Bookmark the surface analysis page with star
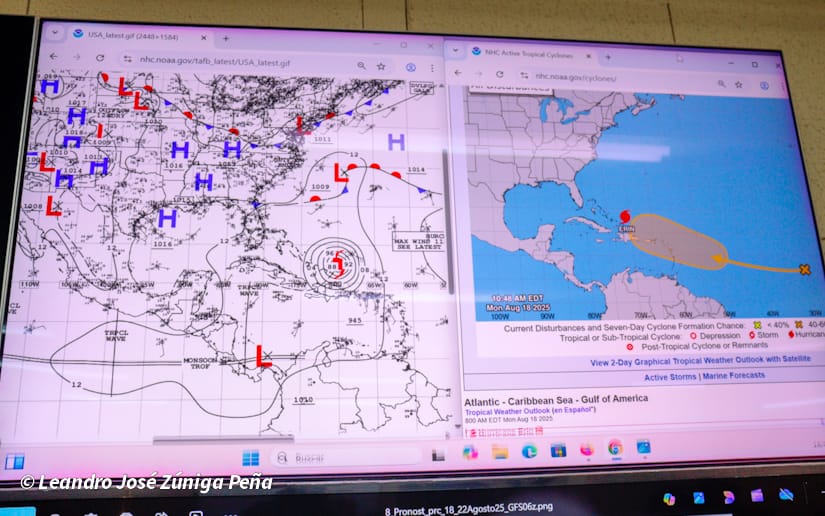 coord(381,66)
